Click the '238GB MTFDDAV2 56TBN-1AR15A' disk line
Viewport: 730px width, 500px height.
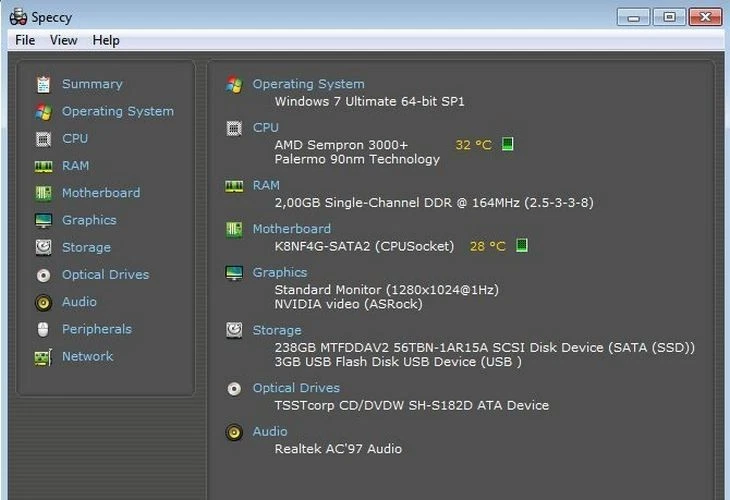pyautogui.click(x=485, y=348)
